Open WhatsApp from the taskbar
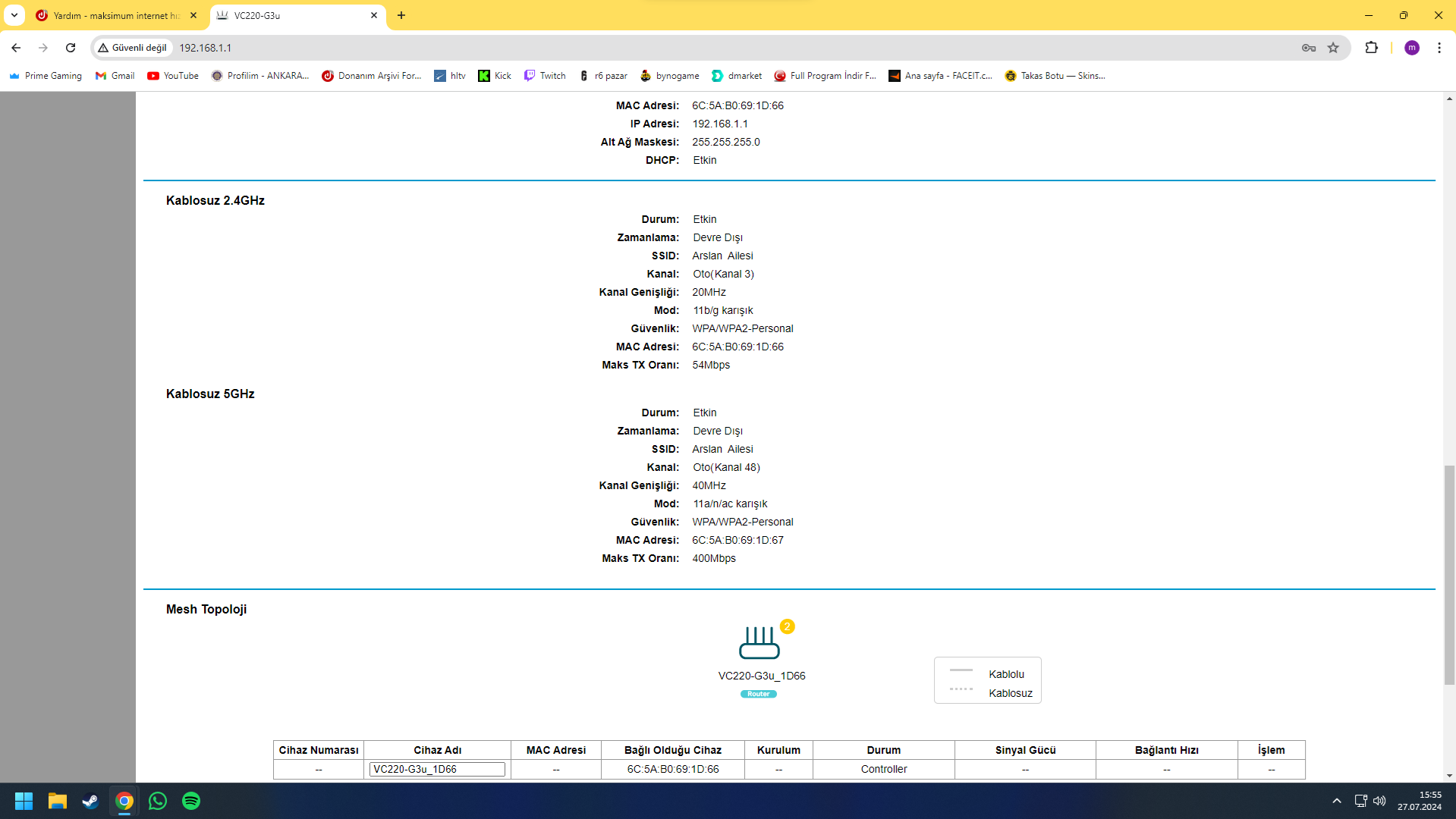The image size is (1456, 819). [x=158, y=801]
